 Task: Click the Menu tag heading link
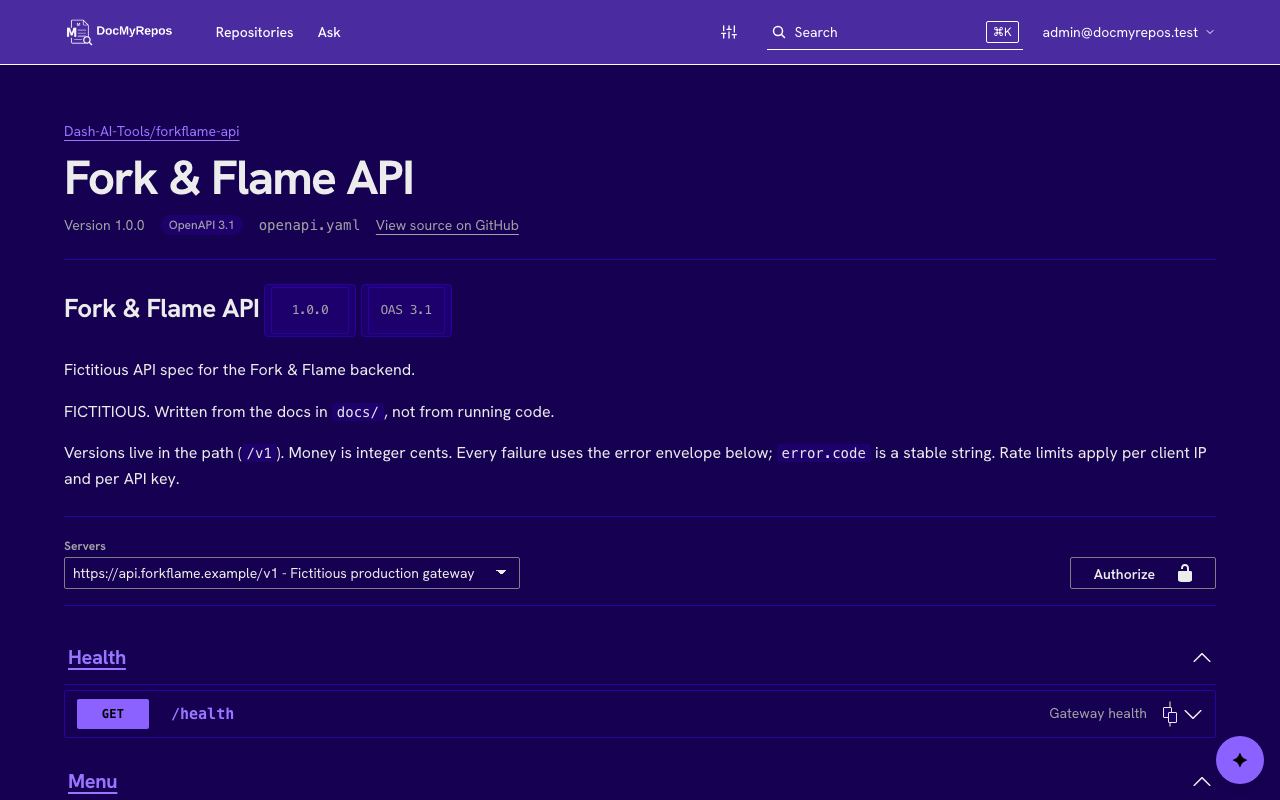coord(93,781)
